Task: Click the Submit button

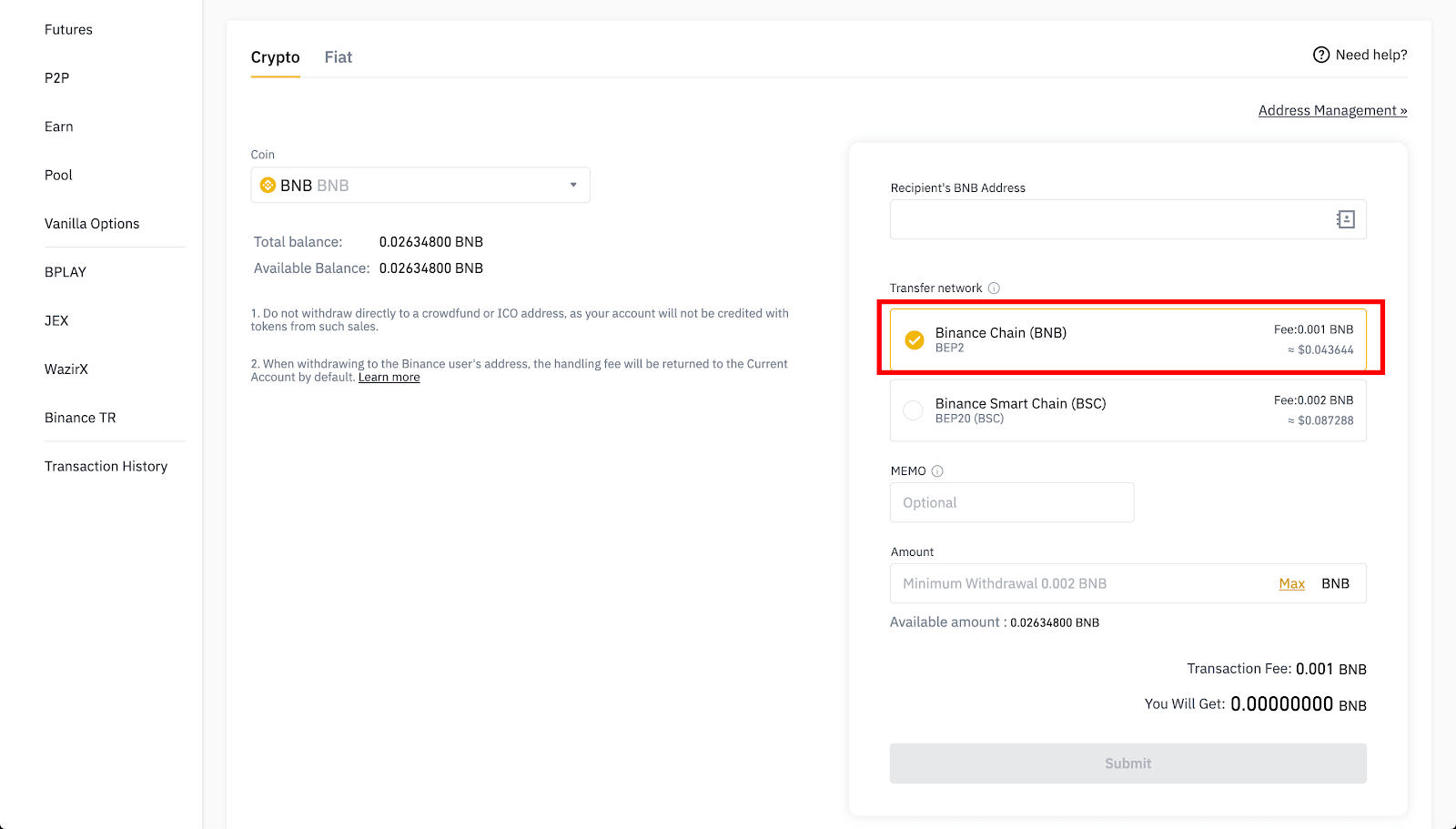Action: (x=1127, y=763)
